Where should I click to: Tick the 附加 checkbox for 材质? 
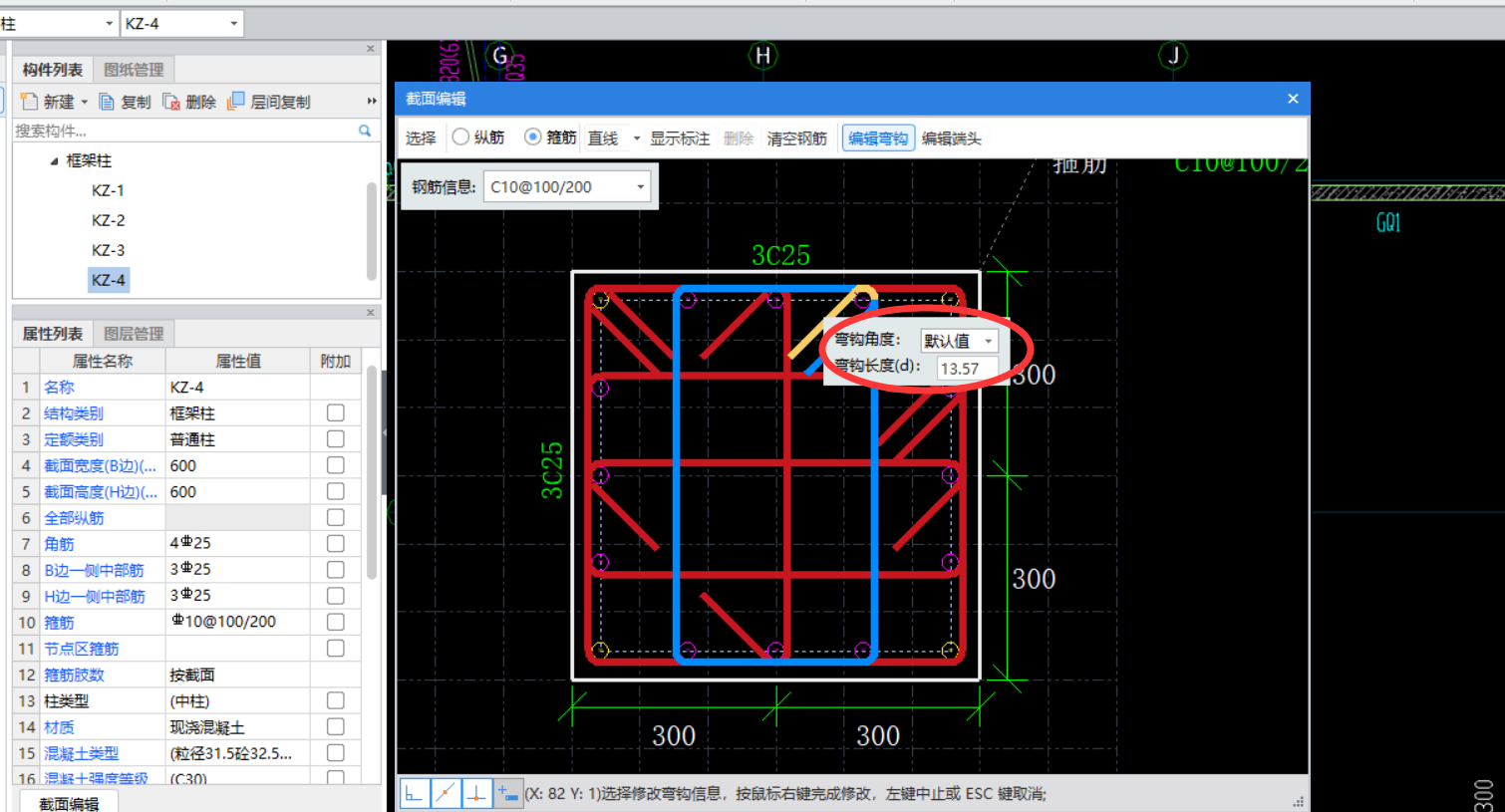336,727
